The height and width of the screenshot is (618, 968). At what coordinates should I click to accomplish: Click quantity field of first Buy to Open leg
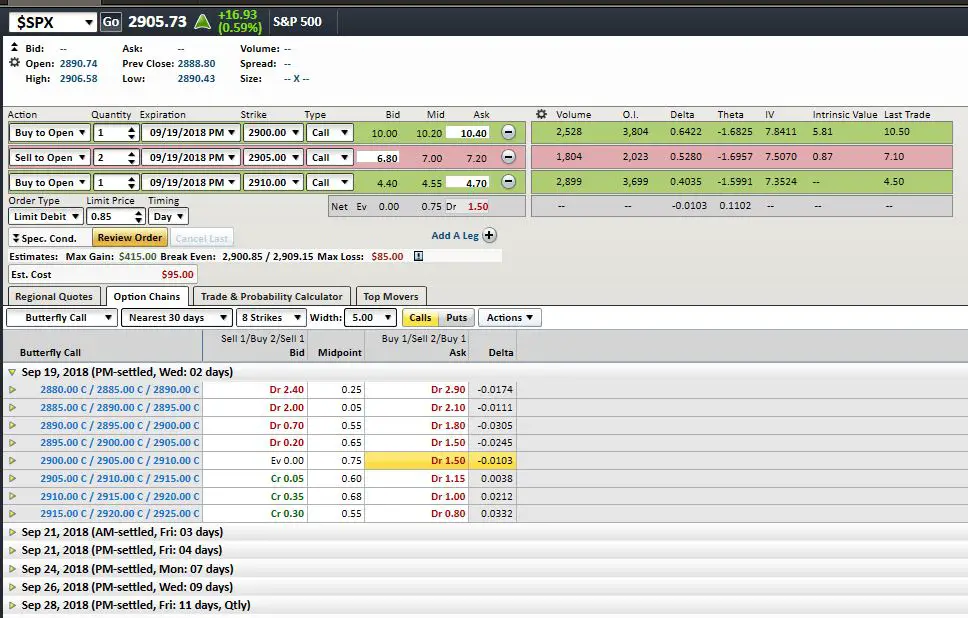pyautogui.click(x=110, y=133)
